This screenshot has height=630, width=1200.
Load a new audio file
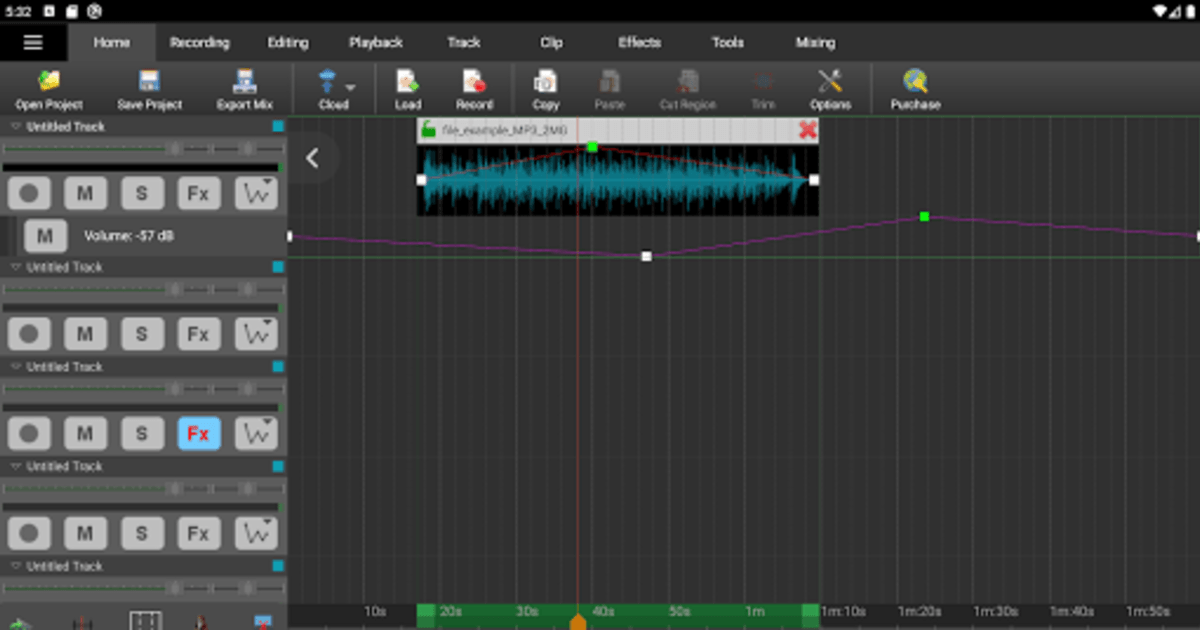[x=406, y=88]
